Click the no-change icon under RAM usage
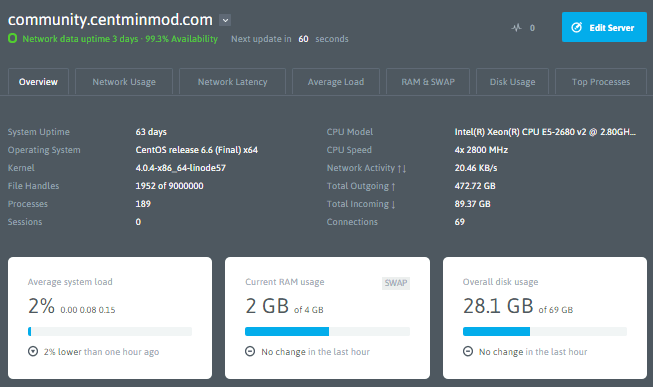 pyautogui.click(x=250, y=352)
